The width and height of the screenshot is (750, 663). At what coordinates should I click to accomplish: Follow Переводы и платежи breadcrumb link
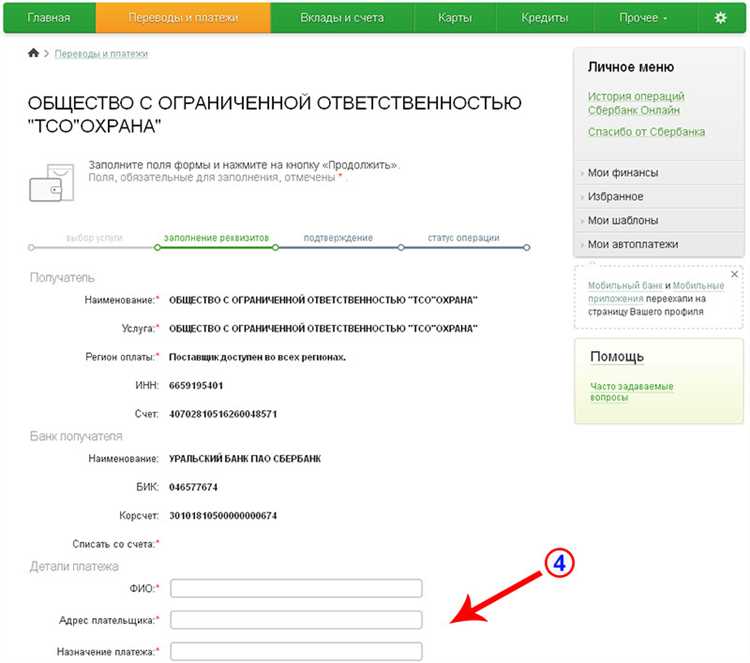[x=101, y=54]
